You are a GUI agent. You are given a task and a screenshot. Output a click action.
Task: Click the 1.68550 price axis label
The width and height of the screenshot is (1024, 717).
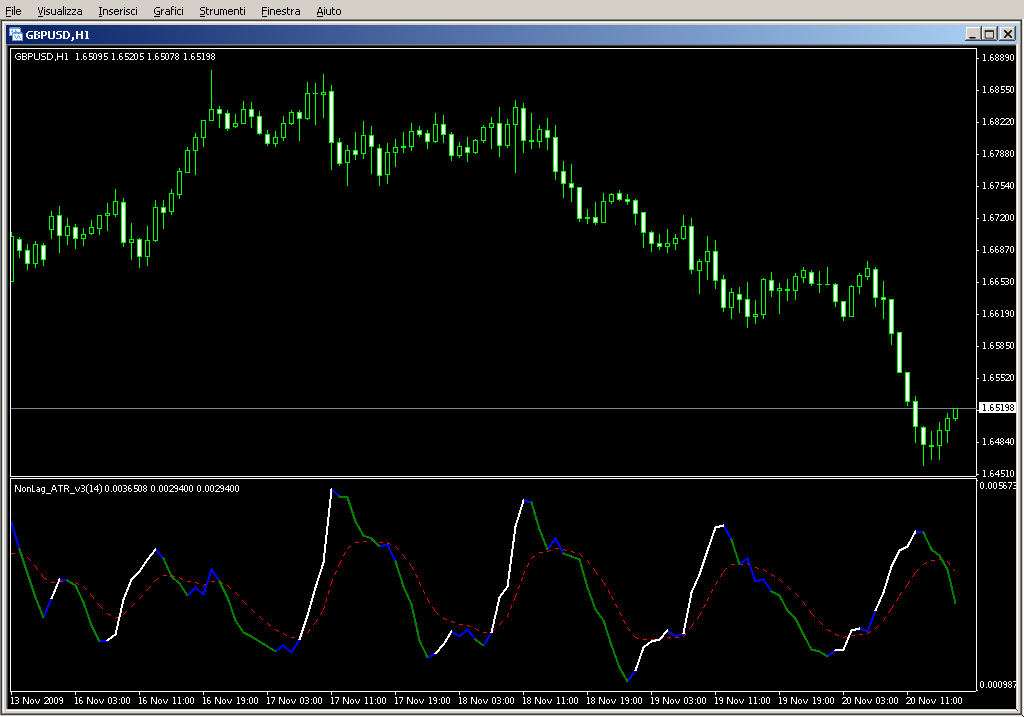[x=999, y=89]
